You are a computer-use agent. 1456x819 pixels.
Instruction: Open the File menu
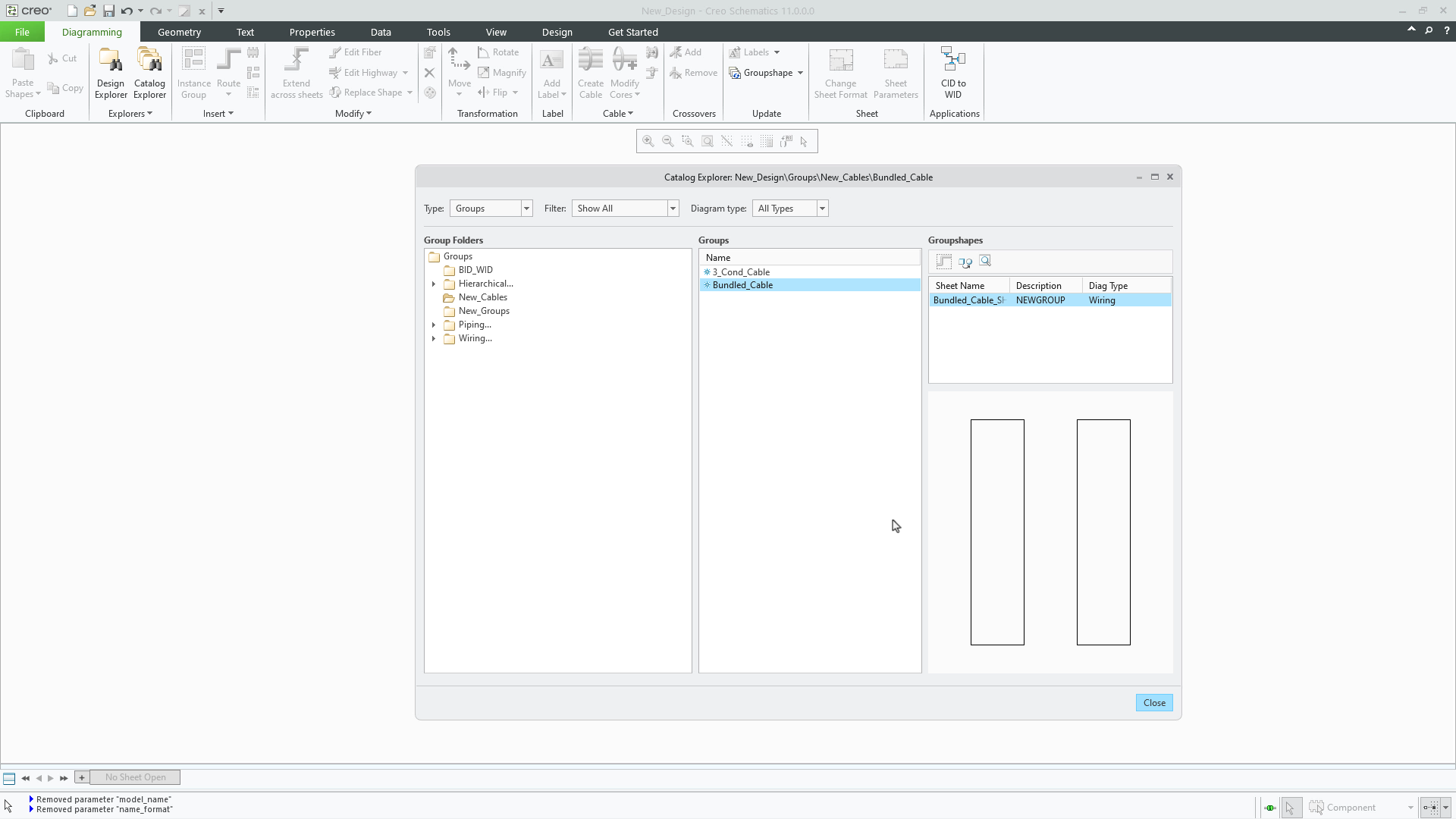(22, 32)
